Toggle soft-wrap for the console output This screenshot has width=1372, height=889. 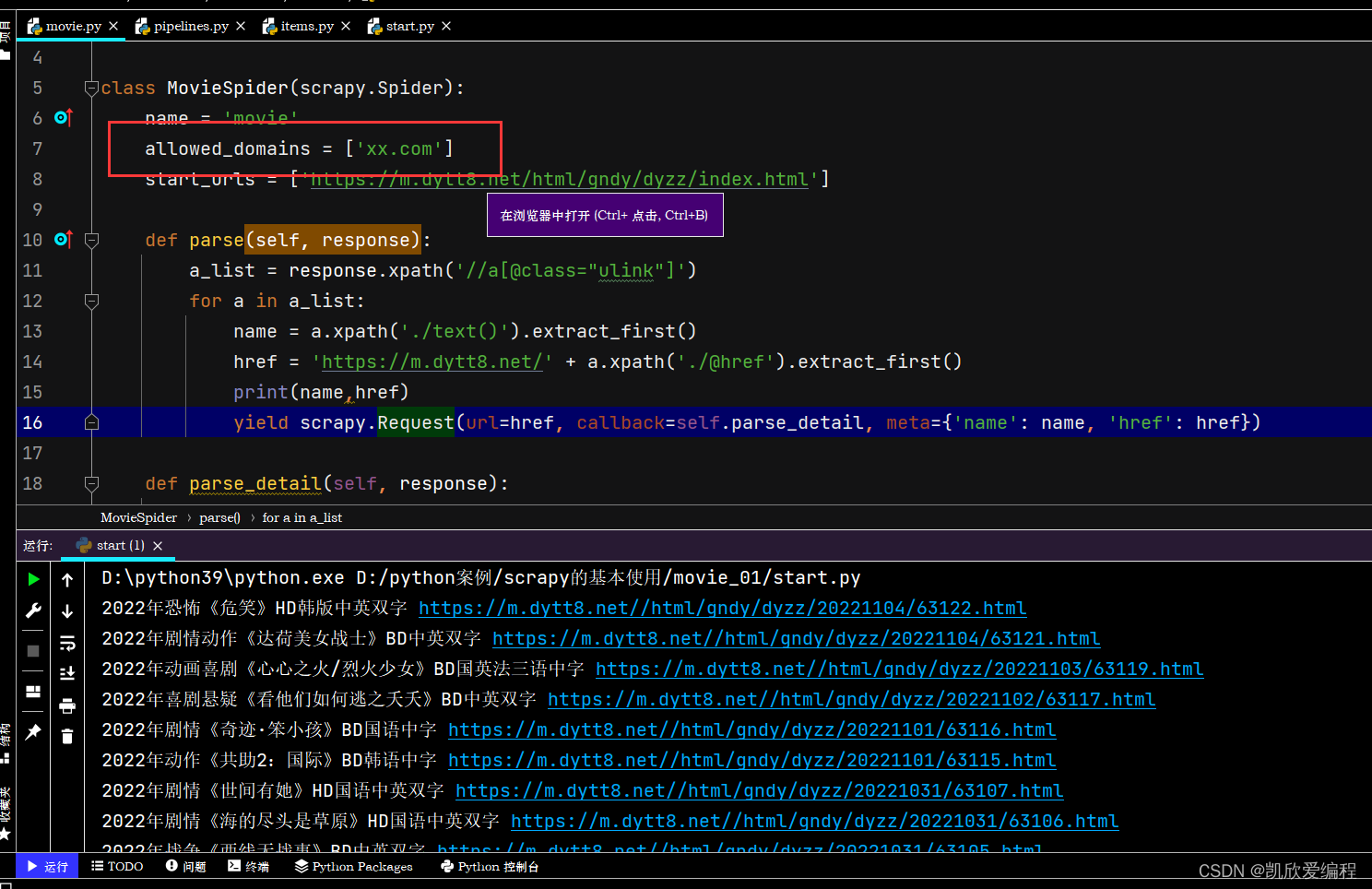tap(67, 642)
